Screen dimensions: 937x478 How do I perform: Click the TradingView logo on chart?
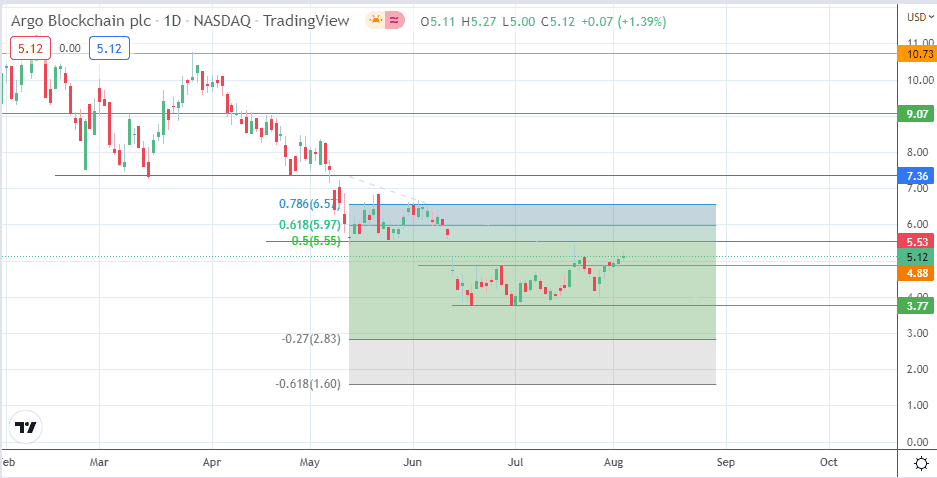click(x=26, y=427)
